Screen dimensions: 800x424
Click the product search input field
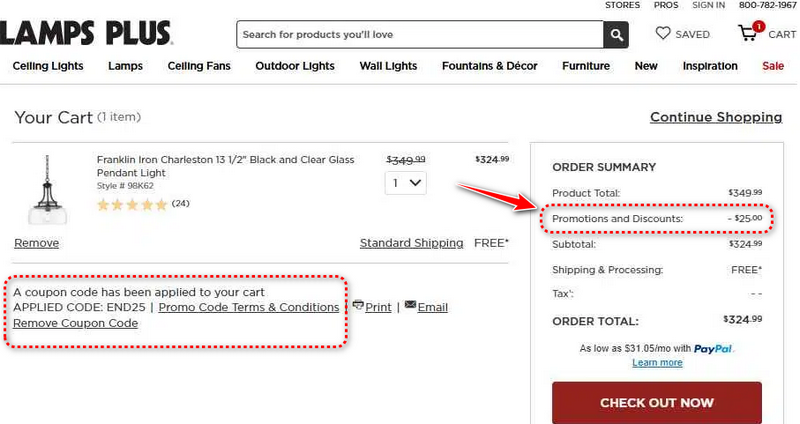(x=420, y=34)
